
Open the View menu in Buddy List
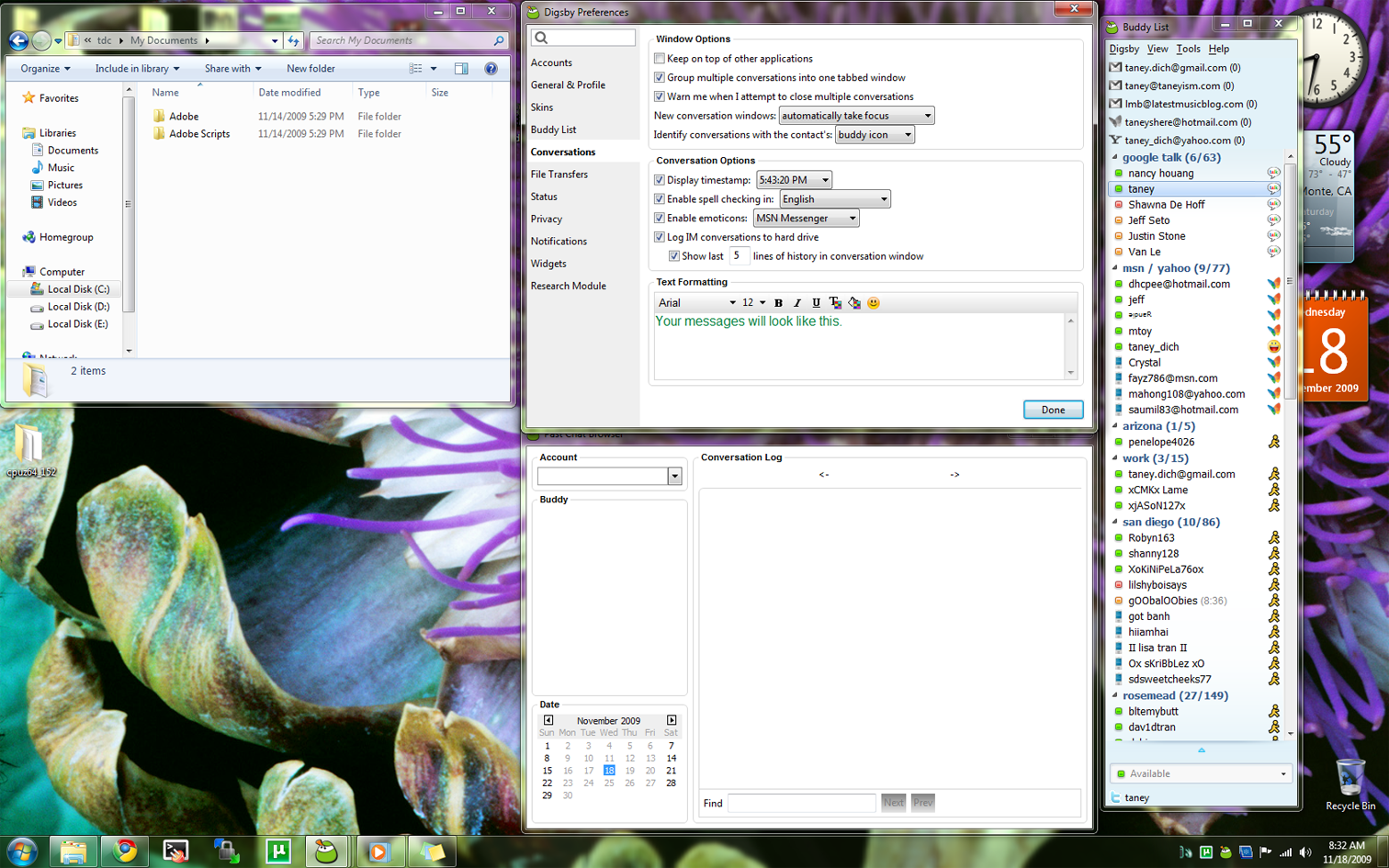point(1157,49)
